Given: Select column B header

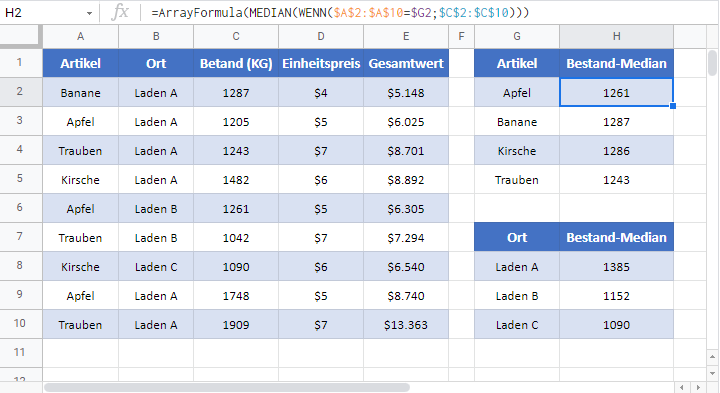Looking at the screenshot, I should coord(156,37).
